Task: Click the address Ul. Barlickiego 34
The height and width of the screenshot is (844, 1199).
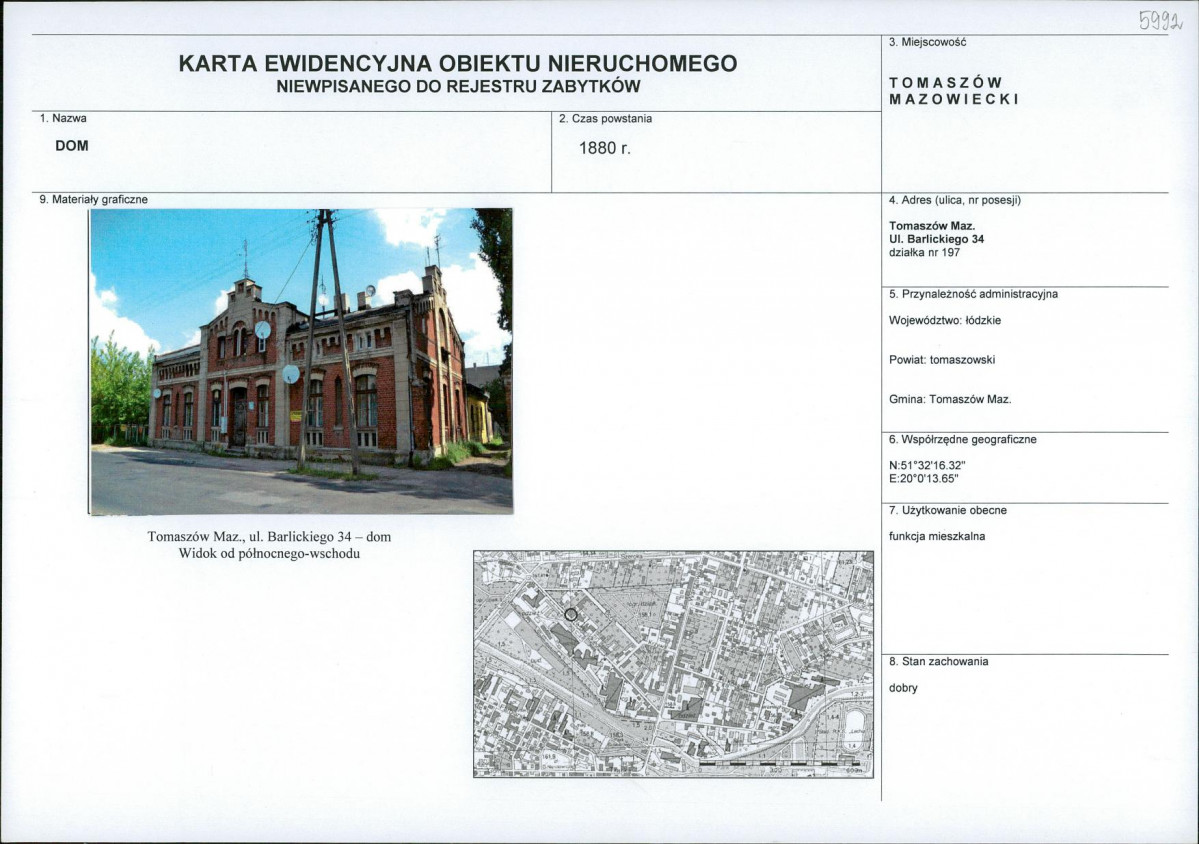Action: [x=937, y=239]
